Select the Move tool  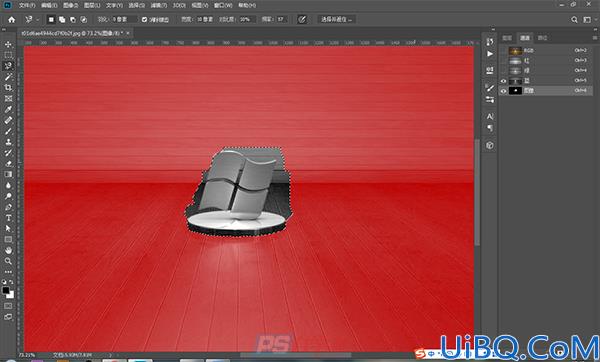click(x=8, y=44)
